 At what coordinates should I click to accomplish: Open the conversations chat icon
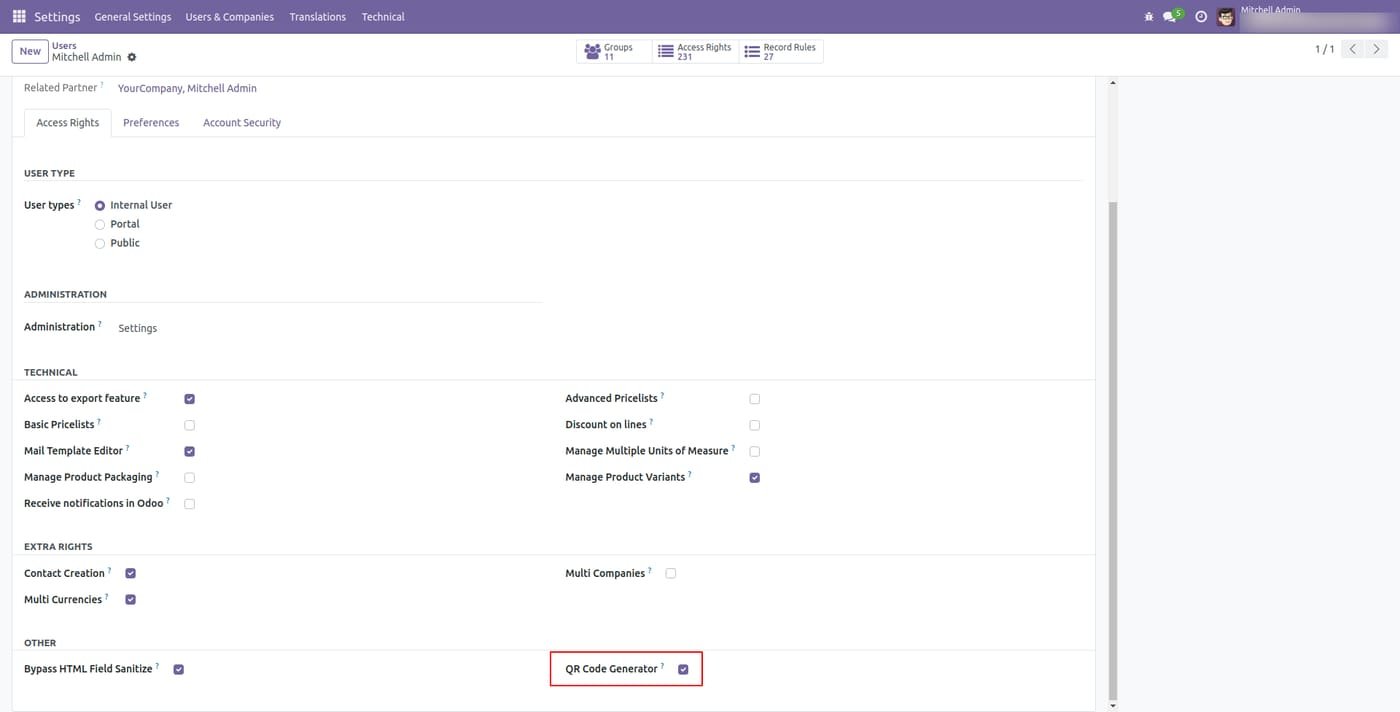1170,17
